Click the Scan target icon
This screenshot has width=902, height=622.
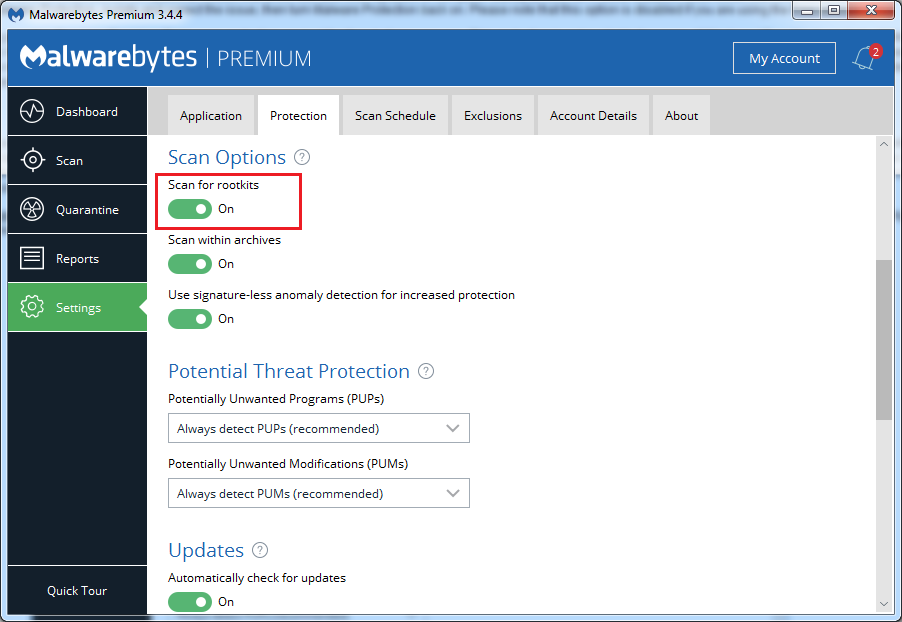tap(32, 160)
